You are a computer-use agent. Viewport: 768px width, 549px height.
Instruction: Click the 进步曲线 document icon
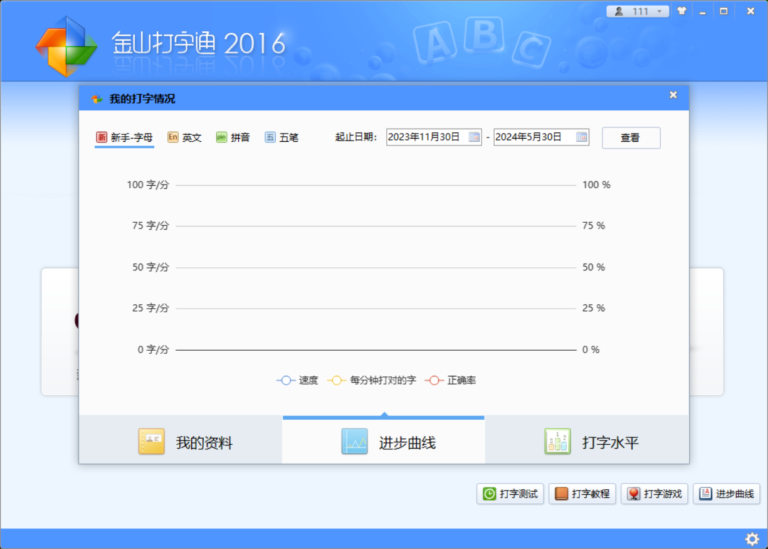(x=705, y=494)
